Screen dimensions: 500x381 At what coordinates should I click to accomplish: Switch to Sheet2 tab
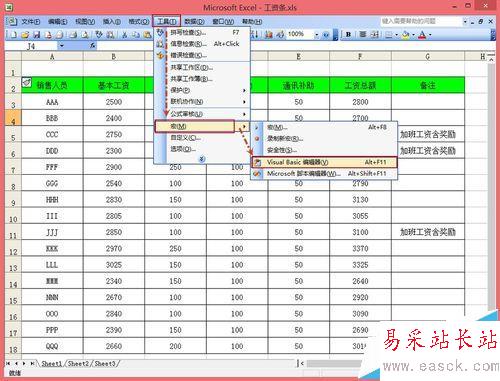coord(78,363)
